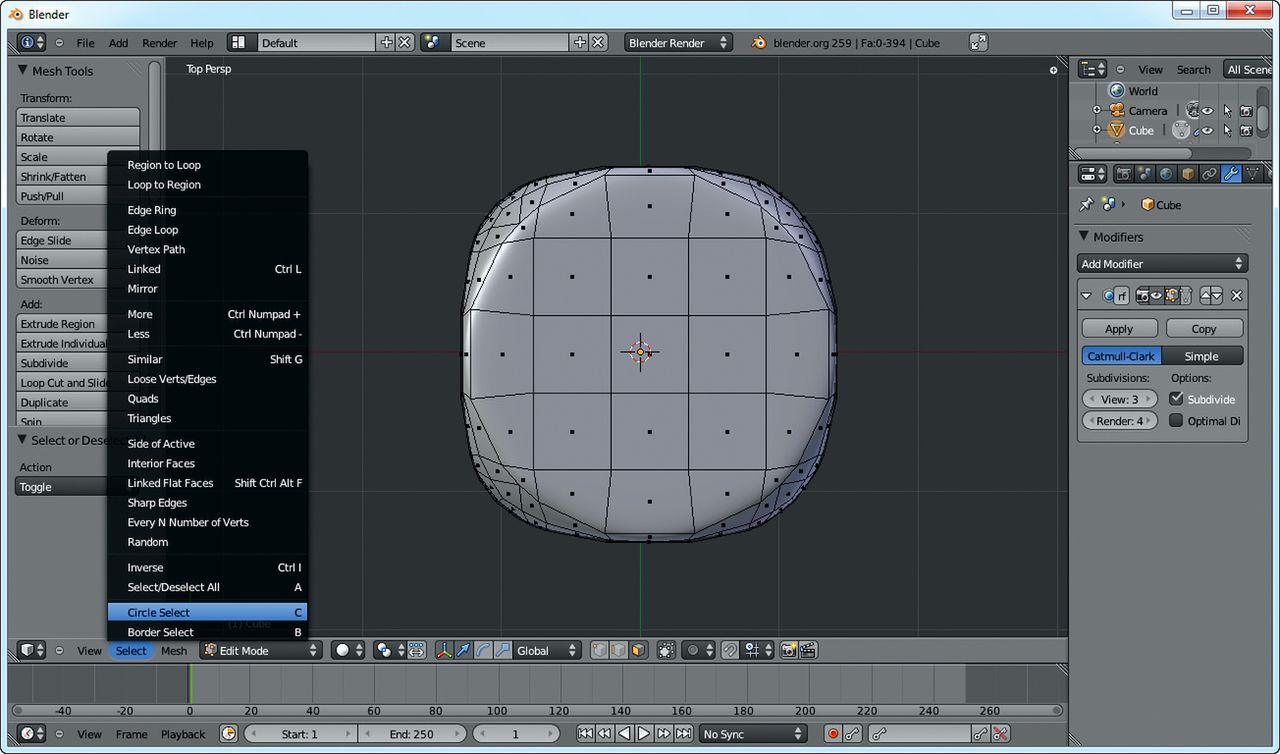Screen dimensions: 1280x754
Task: Open Global transform orientation dropdown
Action: [x=547, y=650]
